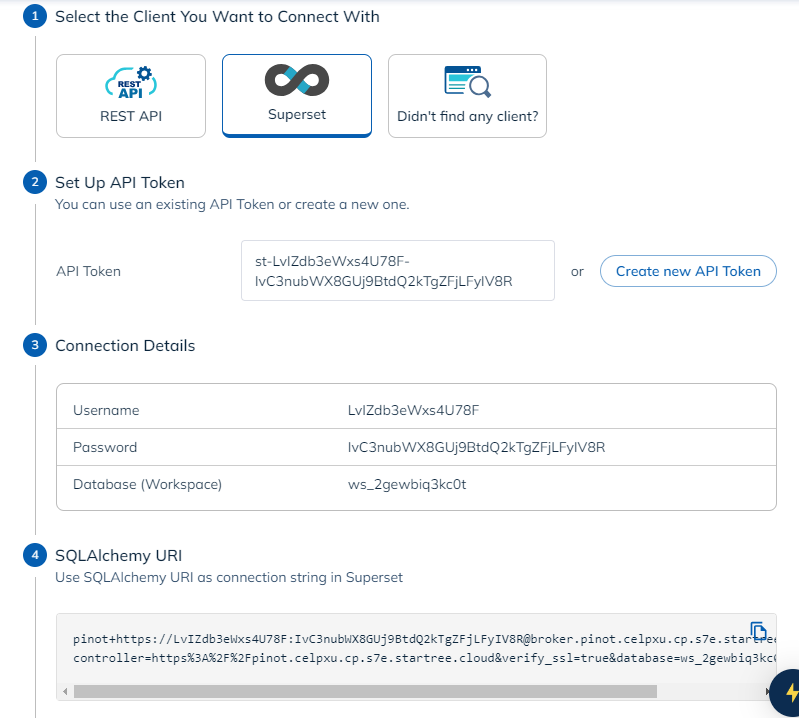Click the step 4 number badge
The width and height of the screenshot is (799, 718).
tap(35, 555)
